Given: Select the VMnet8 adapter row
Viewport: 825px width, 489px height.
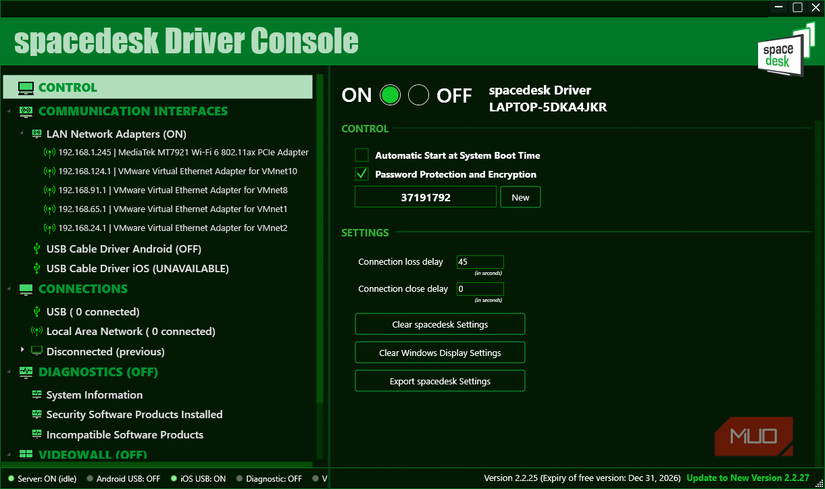Looking at the screenshot, I should [173, 191].
